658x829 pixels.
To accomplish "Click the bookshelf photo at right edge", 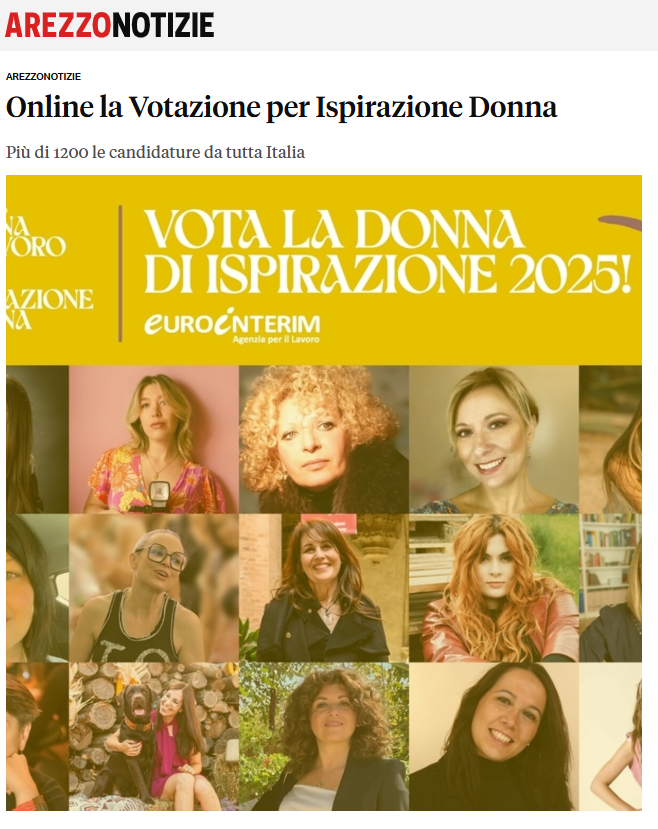I will (x=610, y=588).
